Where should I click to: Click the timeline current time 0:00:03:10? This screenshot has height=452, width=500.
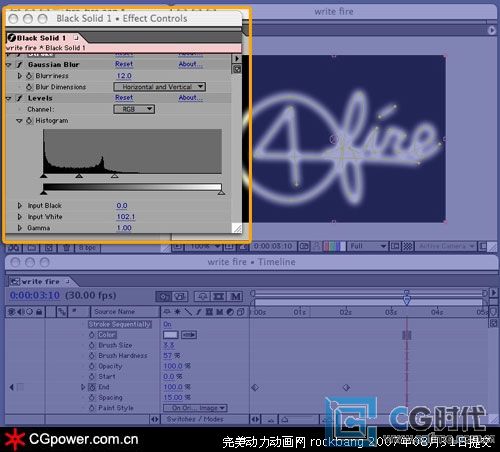click(35, 295)
